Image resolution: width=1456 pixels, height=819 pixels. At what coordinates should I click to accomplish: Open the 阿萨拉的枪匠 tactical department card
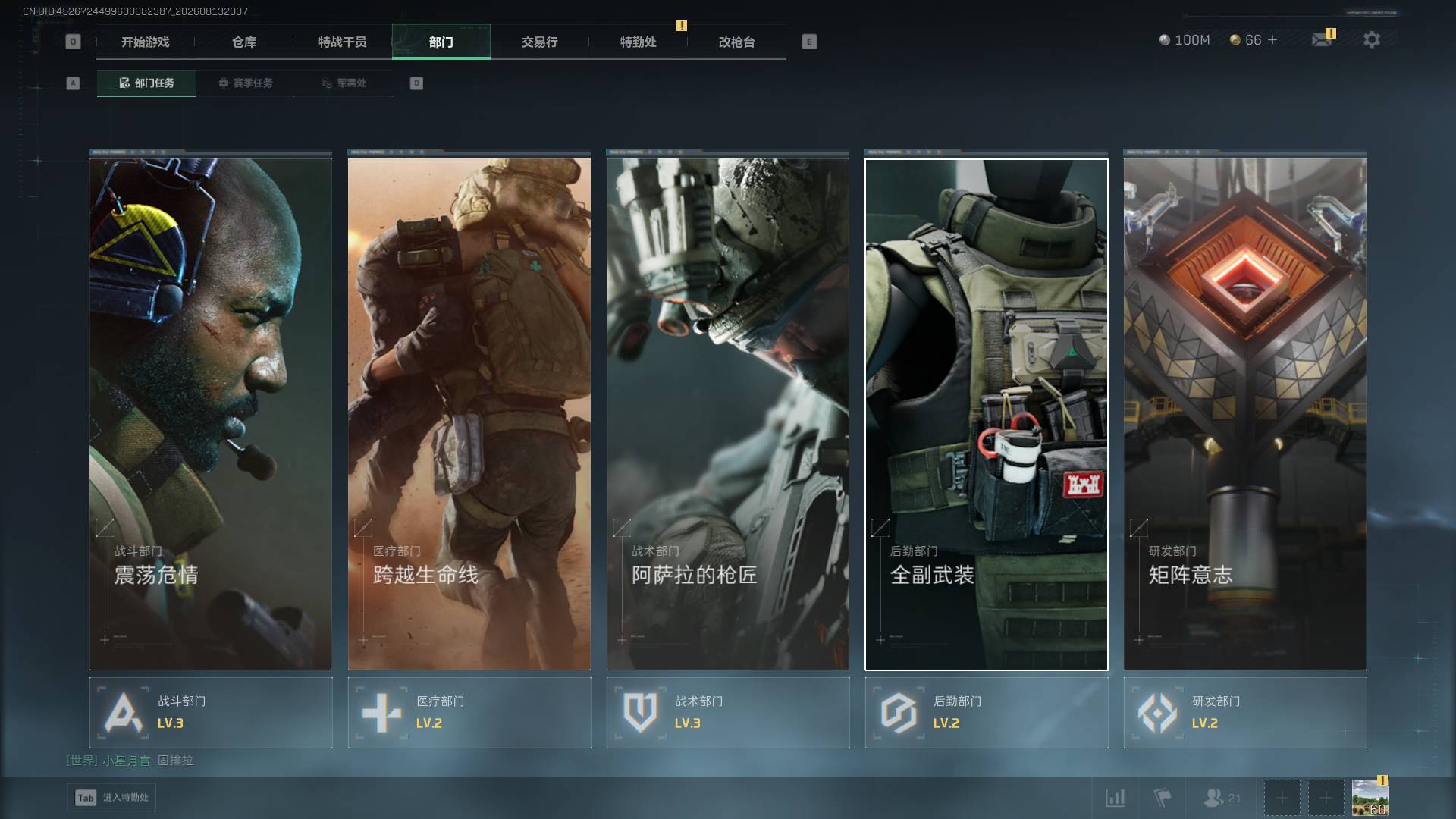coord(728,414)
